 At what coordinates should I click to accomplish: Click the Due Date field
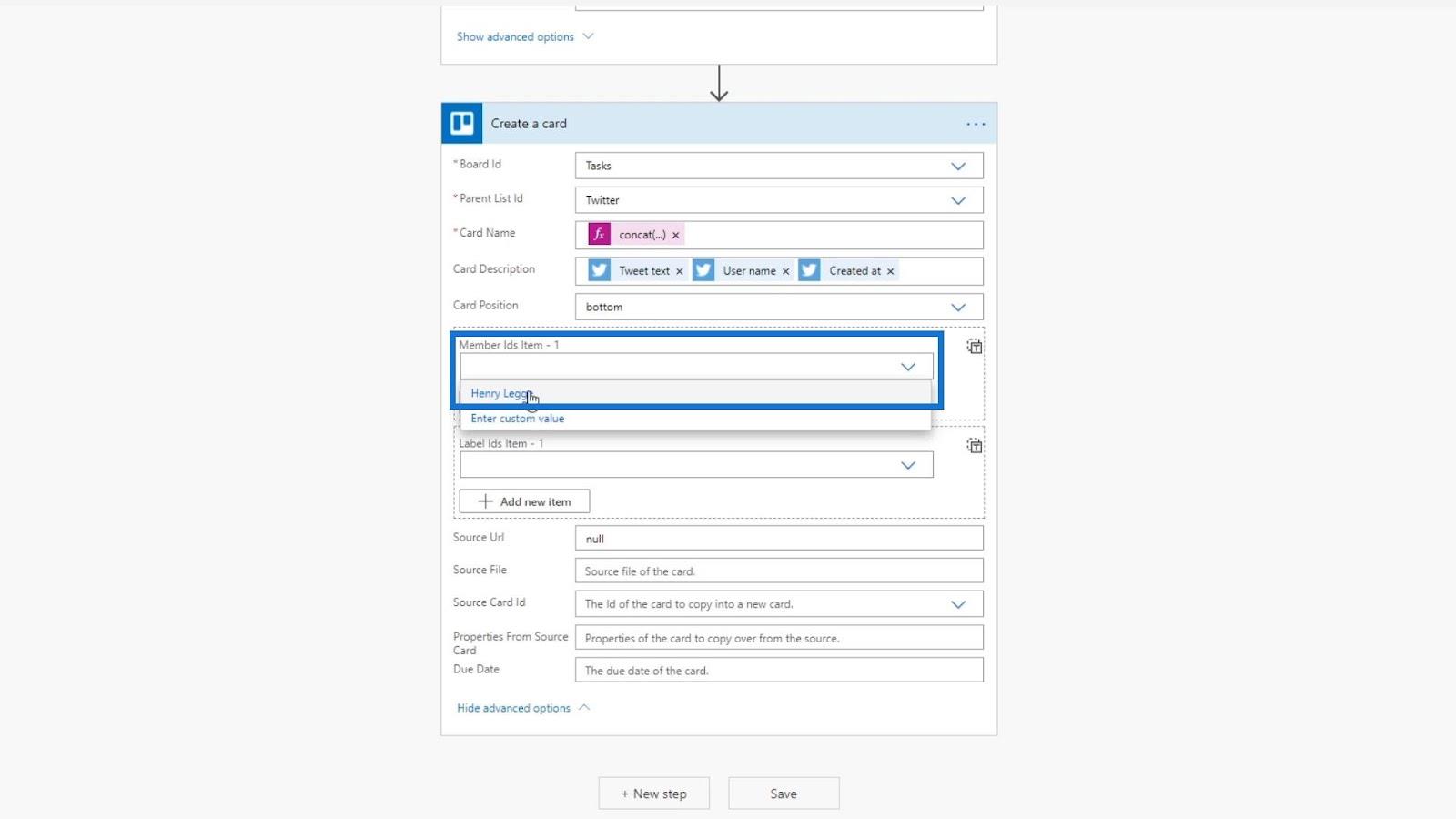coord(779,671)
